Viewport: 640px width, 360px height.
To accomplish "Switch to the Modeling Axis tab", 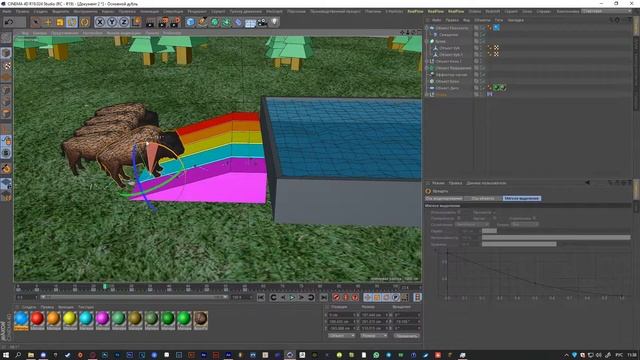I will (x=444, y=198).
